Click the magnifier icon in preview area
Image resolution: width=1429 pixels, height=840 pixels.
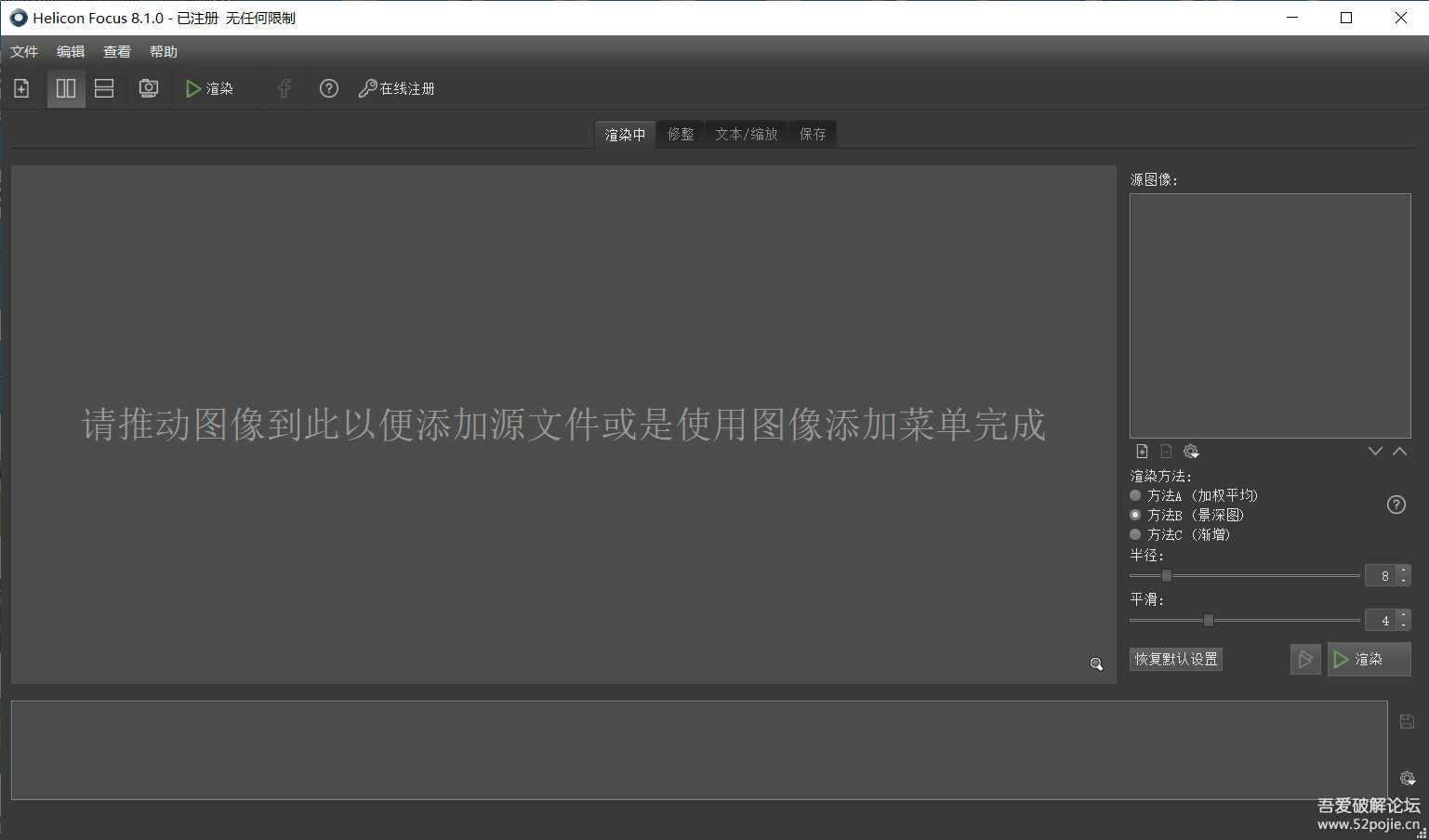coord(1096,663)
